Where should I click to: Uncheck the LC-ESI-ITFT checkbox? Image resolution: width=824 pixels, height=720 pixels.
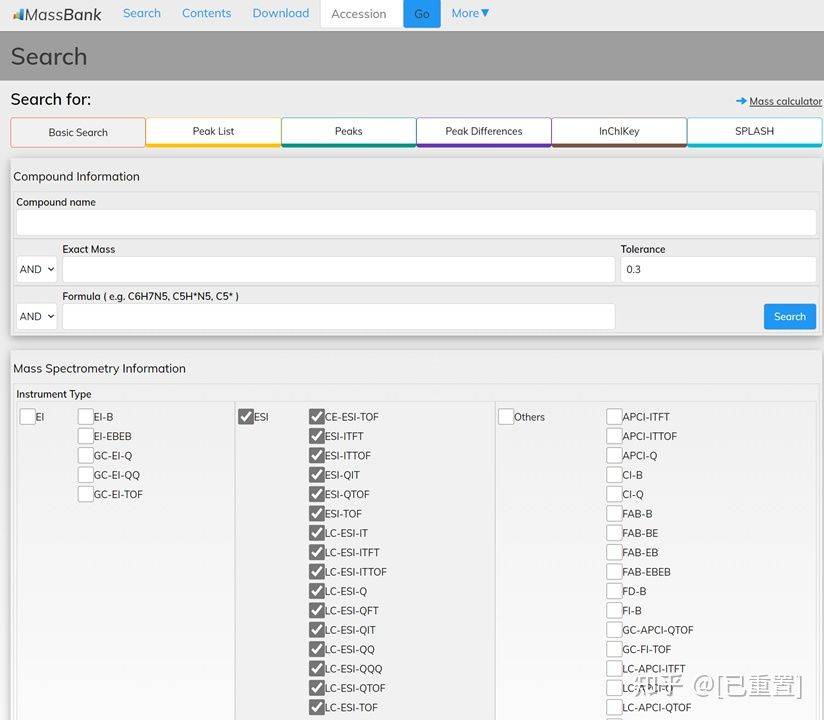[x=316, y=552]
